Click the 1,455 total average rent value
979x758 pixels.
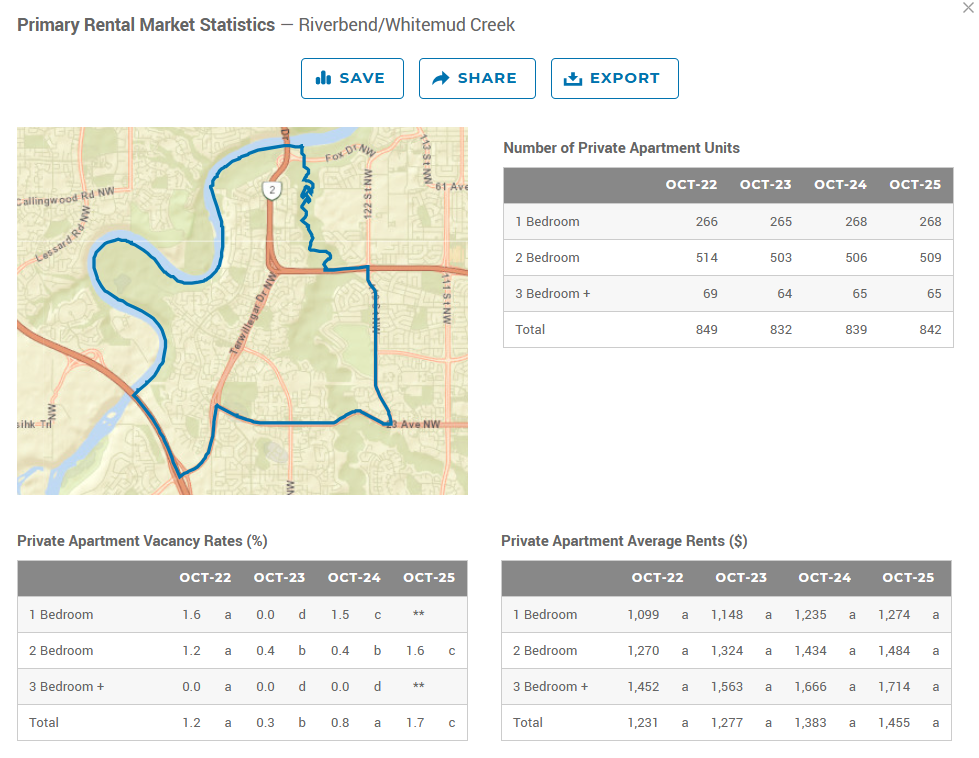pyautogui.click(x=894, y=723)
